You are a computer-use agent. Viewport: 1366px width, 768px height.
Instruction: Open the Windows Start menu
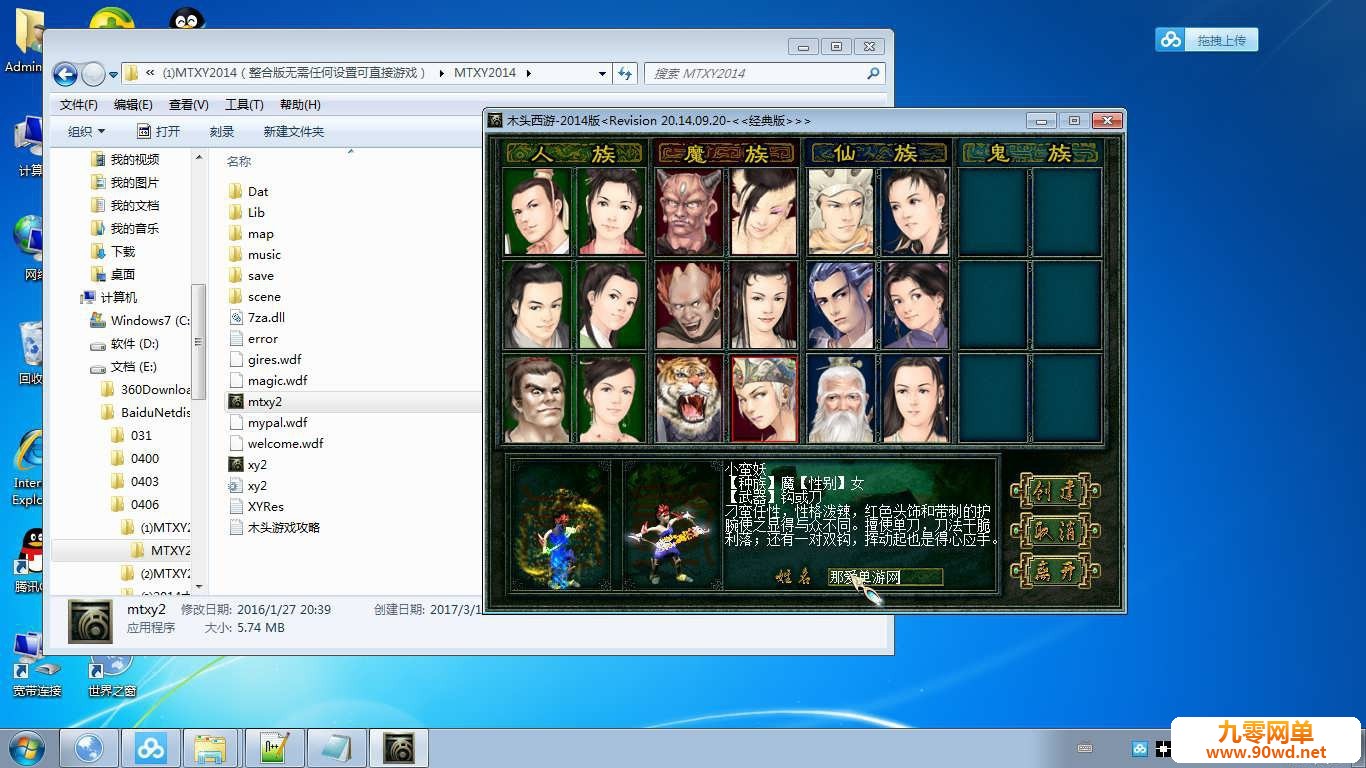pyautogui.click(x=26, y=748)
